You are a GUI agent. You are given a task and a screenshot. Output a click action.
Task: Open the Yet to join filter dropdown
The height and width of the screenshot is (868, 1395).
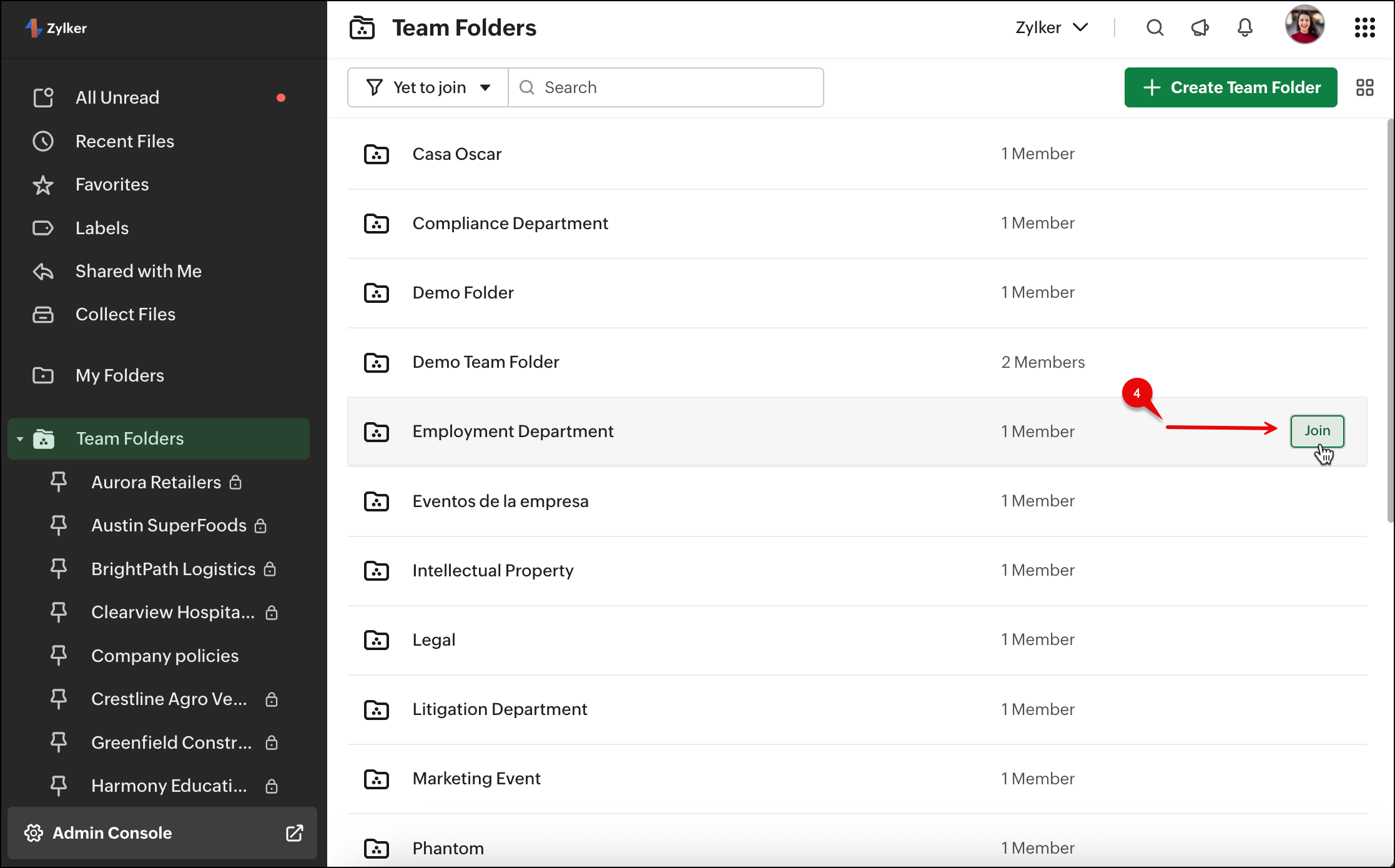pos(428,87)
